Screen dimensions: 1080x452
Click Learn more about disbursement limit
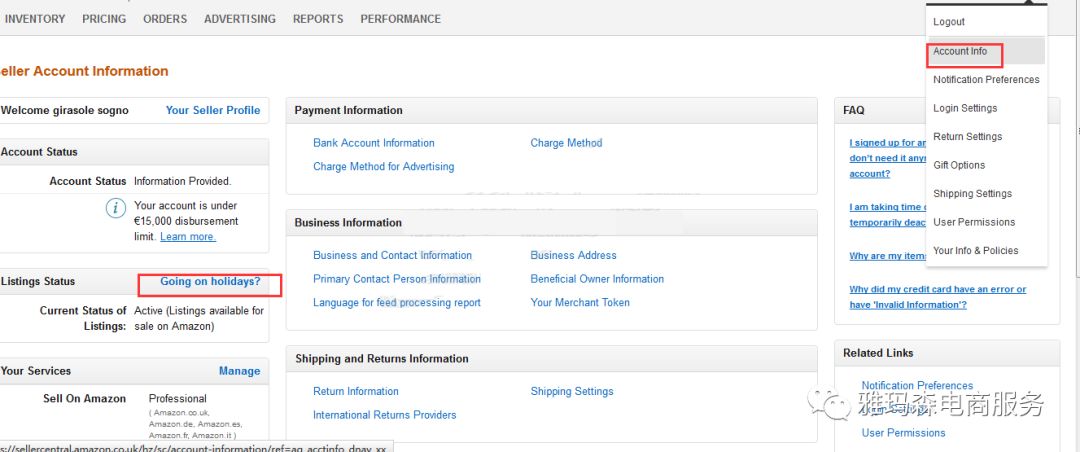point(188,236)
